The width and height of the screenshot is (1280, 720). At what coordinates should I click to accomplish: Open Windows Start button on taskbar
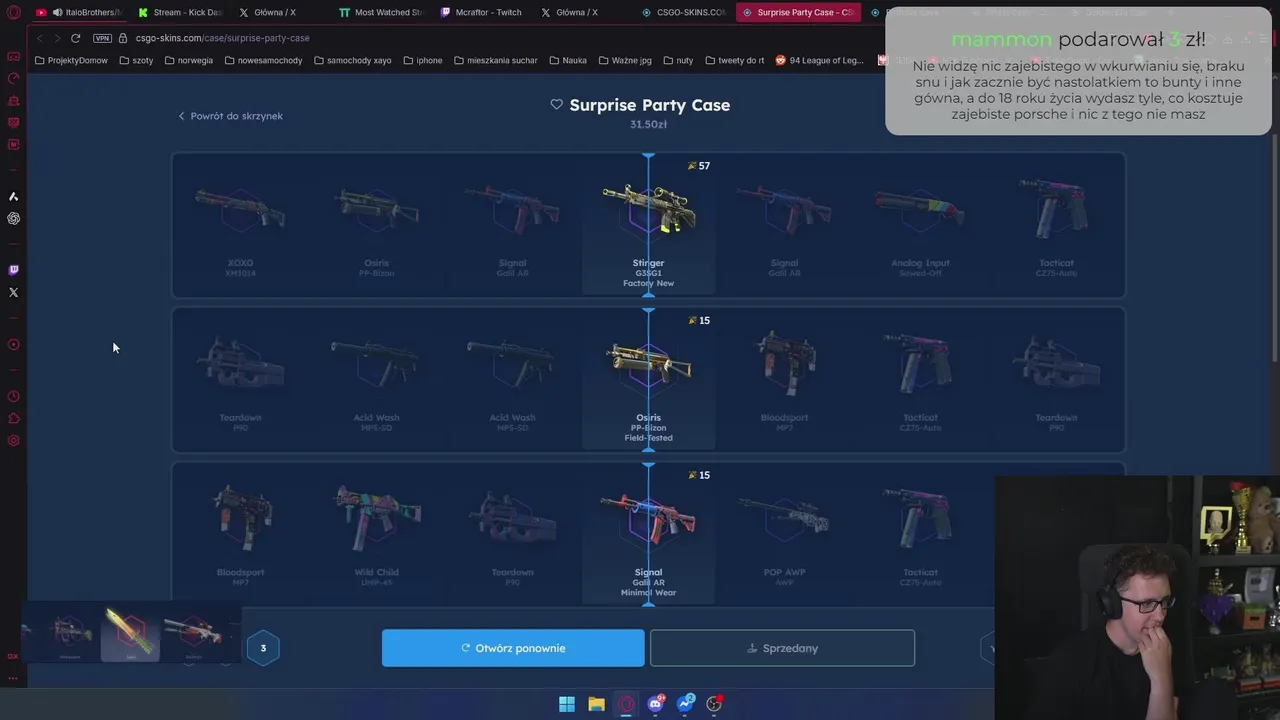point(567,704)
